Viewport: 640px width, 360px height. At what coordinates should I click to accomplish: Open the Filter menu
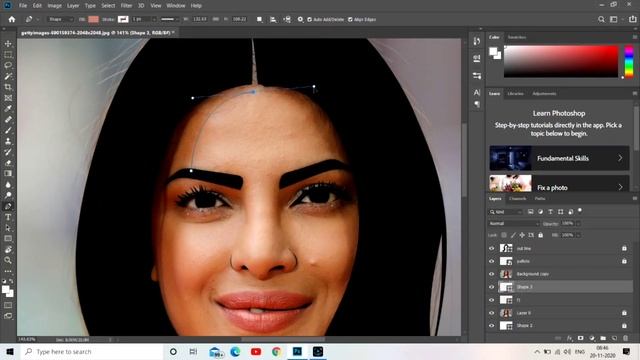click(x=126, y=6)
